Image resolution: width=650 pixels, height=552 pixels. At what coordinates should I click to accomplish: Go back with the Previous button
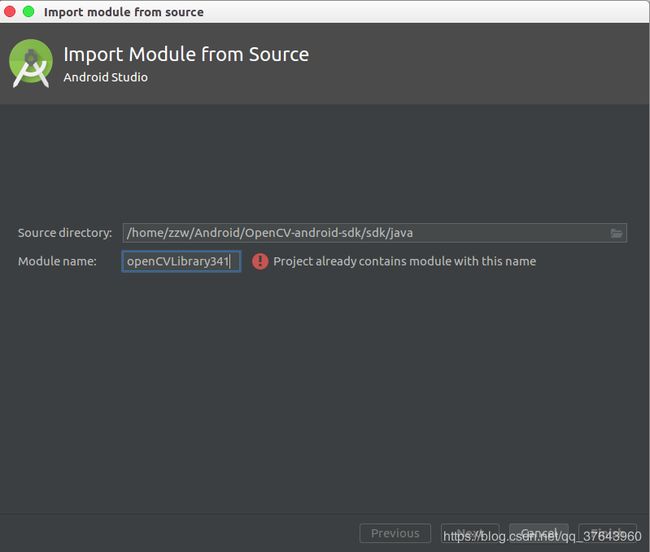click(395, 533)
